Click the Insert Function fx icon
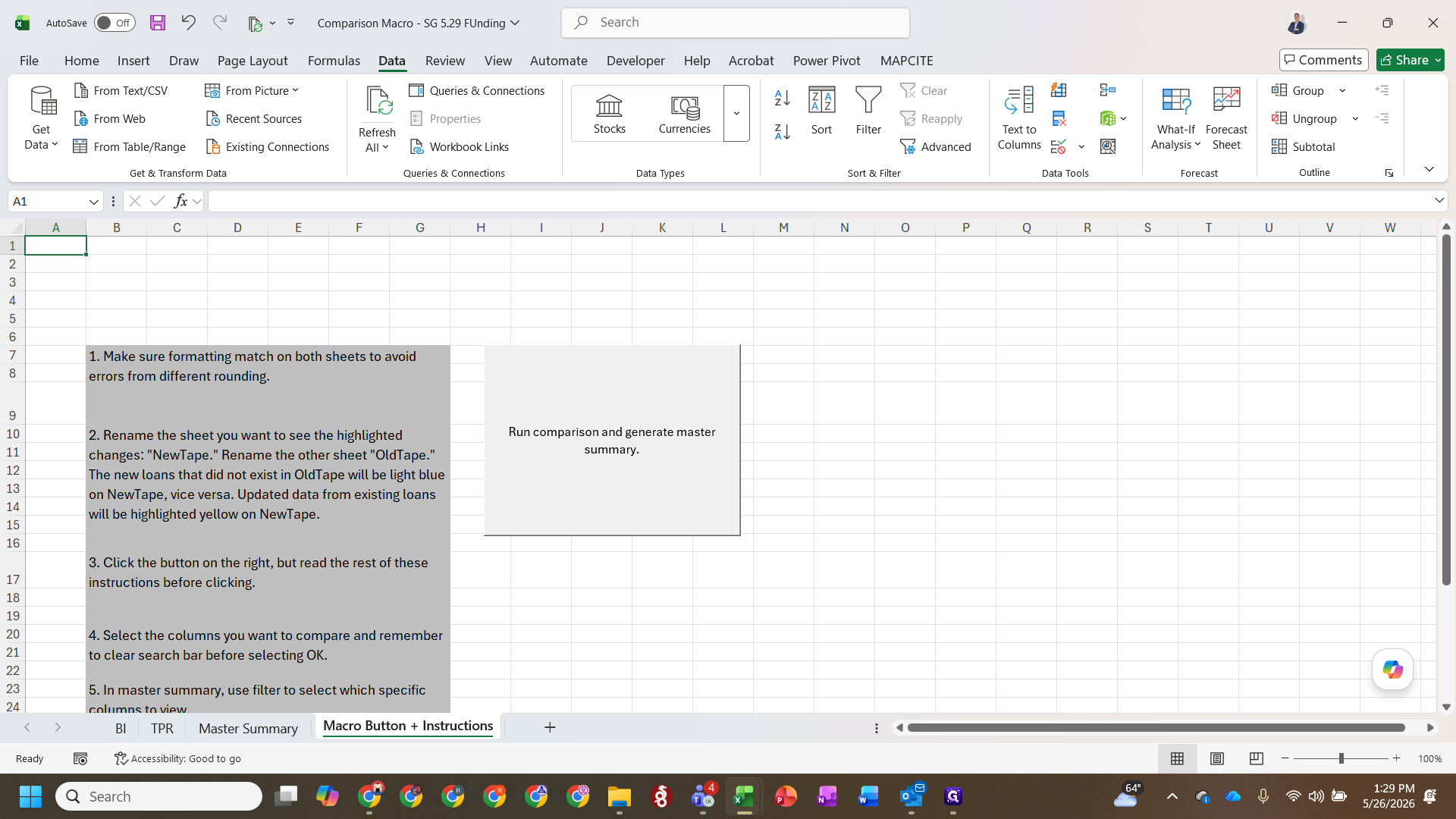This screenshot has height=819, width=1456. click(x=180, y=201)
